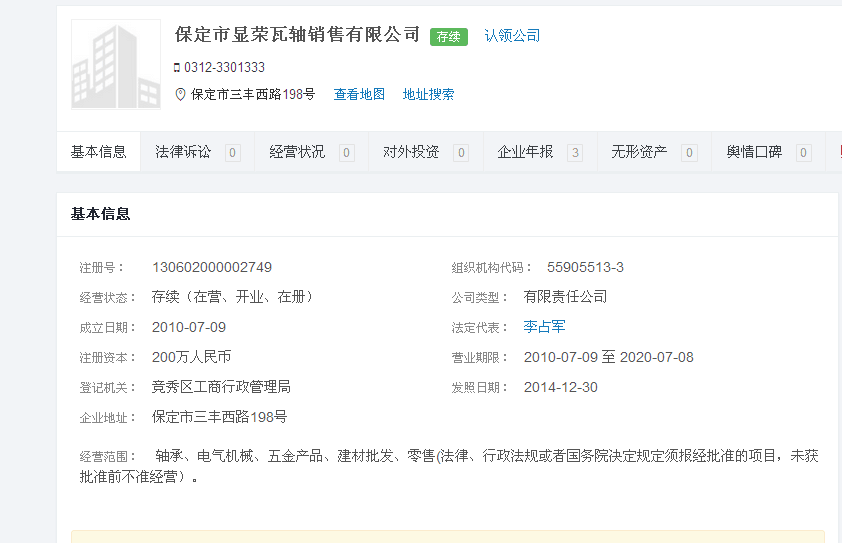Click the 认领公司 link

(x=512, y=36)
